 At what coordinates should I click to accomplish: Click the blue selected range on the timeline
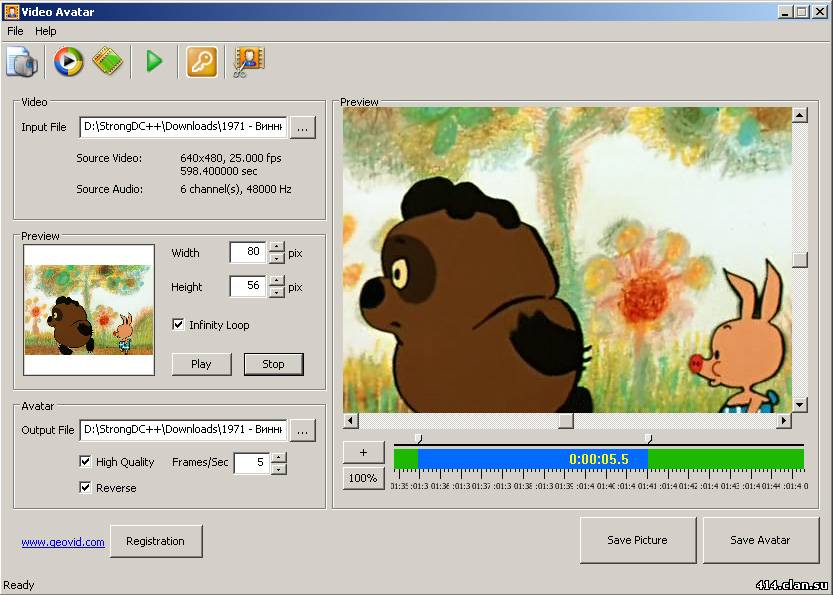[533, 459]
